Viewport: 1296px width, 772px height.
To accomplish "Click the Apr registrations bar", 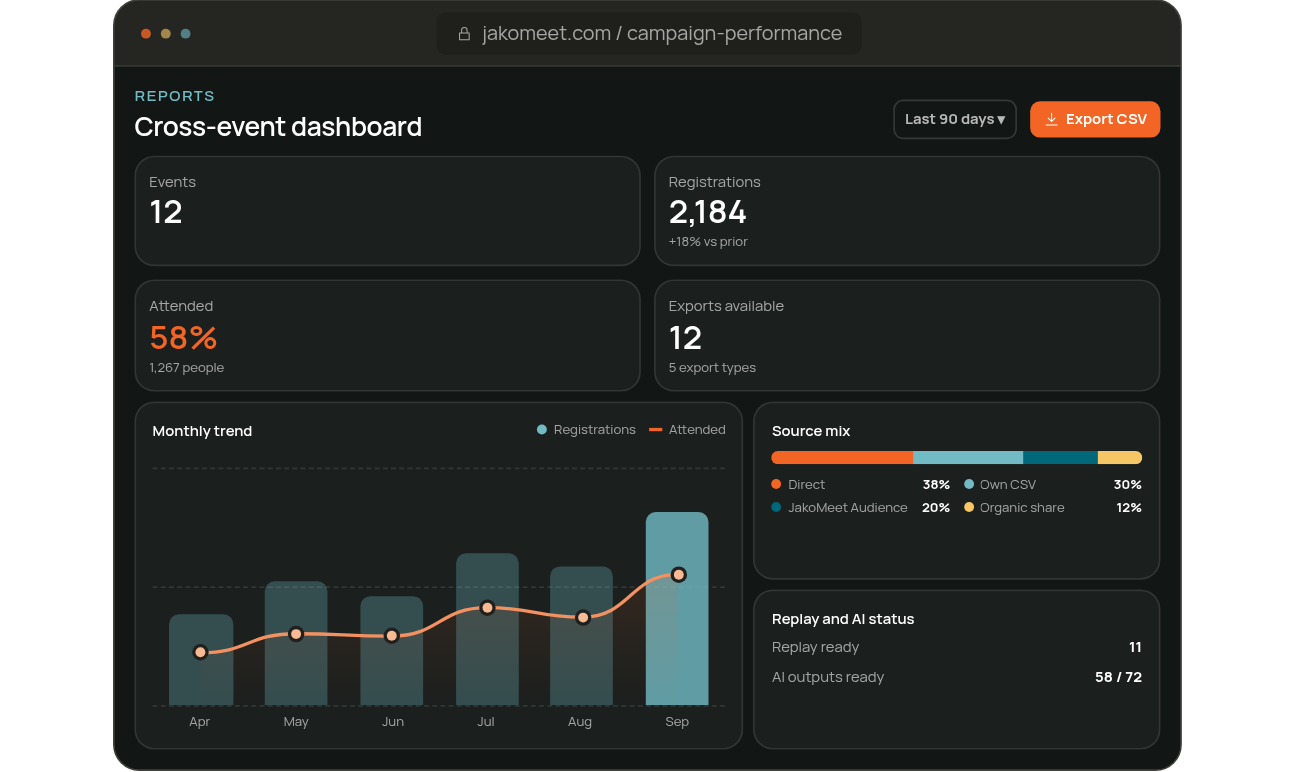I will (x=201, y=660).
